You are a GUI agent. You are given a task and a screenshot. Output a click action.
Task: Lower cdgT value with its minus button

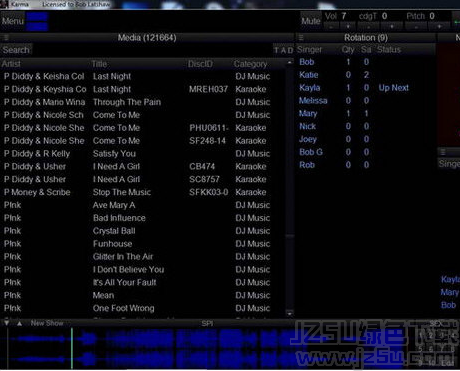(368, 26)
